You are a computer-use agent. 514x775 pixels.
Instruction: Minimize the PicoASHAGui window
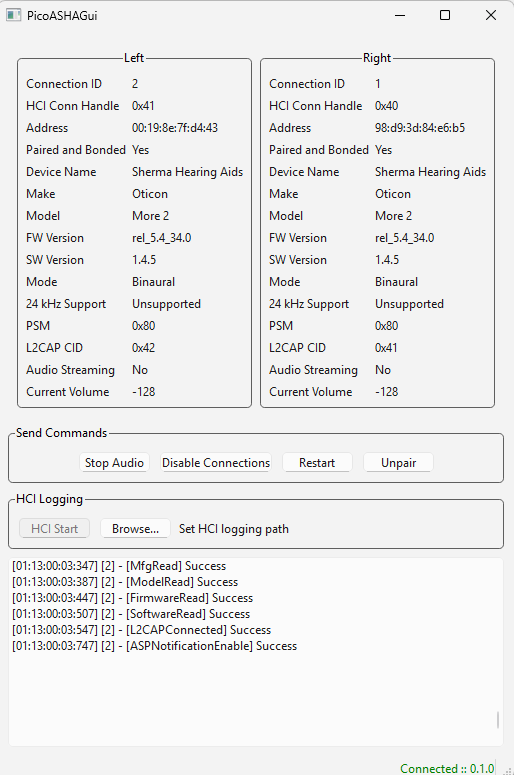tap(400, 15)
